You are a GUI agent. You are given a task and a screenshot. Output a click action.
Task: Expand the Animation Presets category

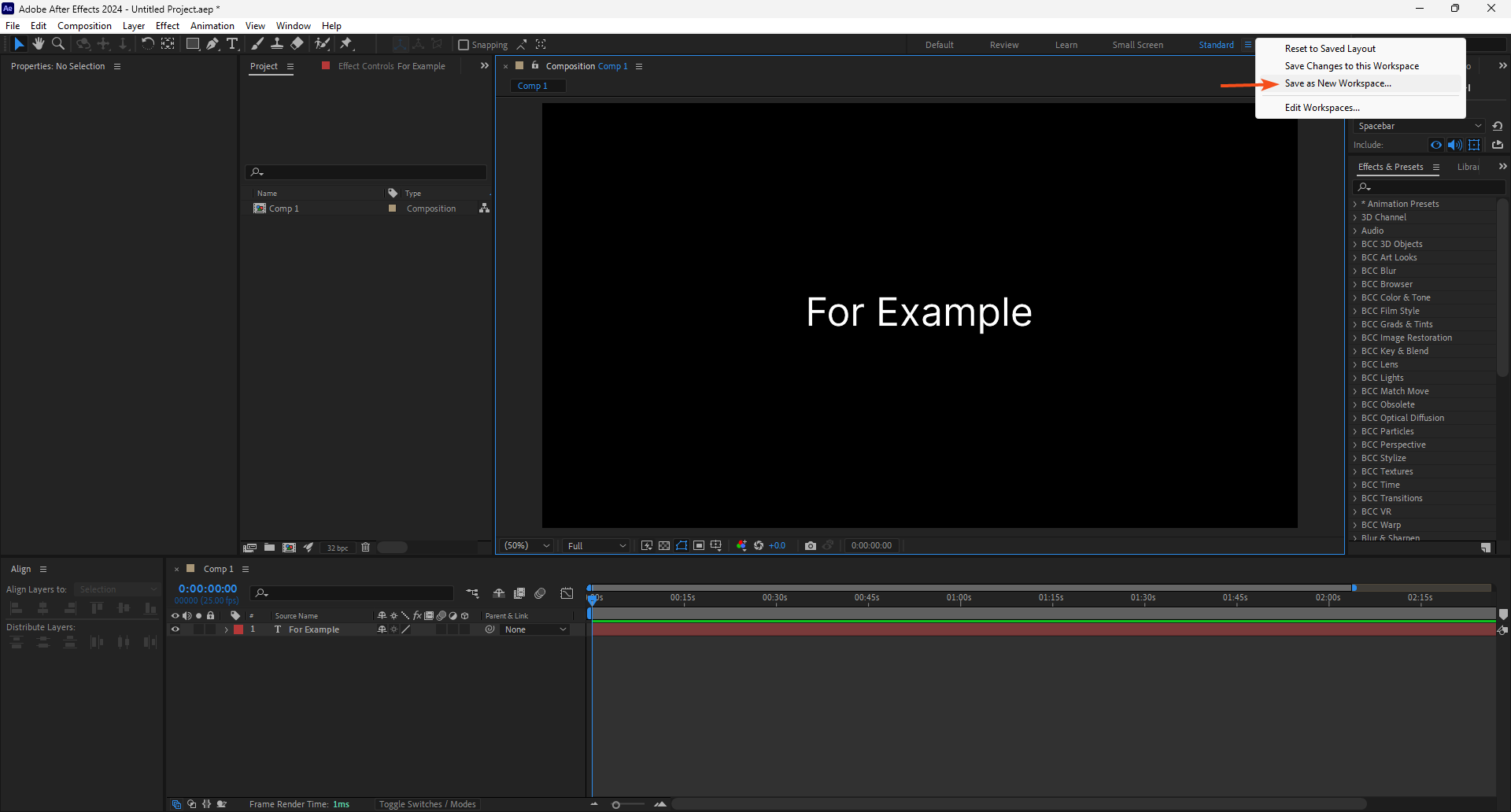pos(1355,204)
